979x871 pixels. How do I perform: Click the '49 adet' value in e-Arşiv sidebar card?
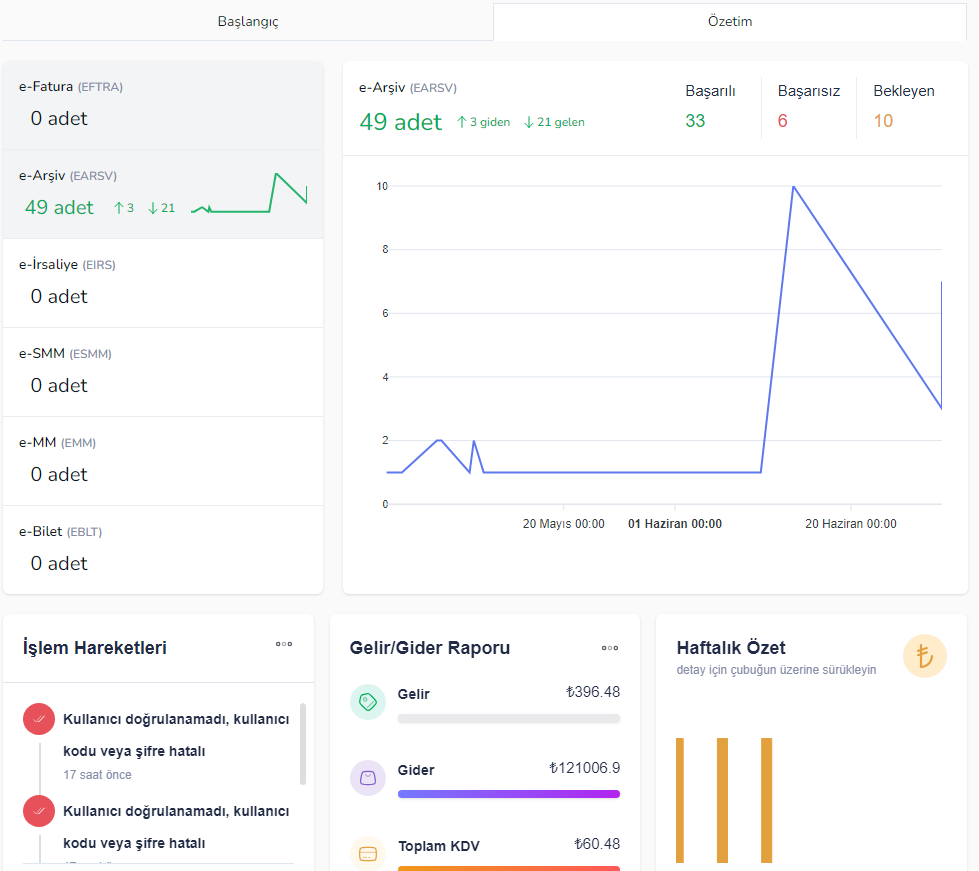tap(59, 207)
